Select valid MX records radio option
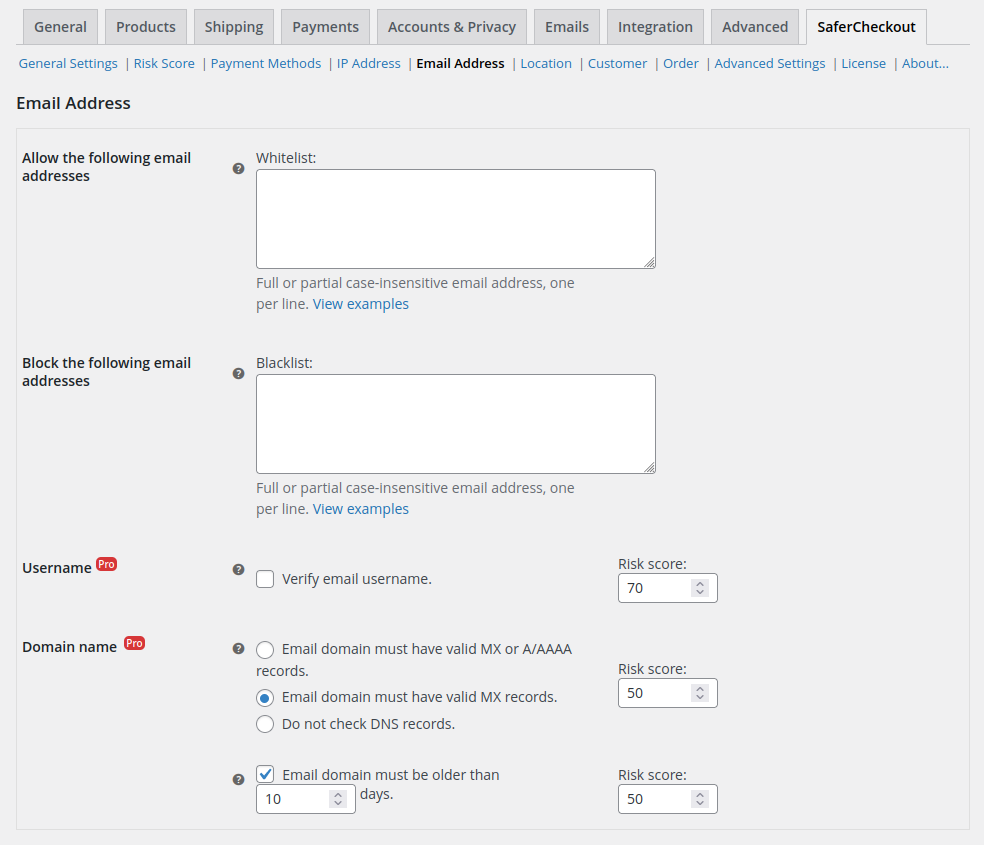The image size is (984, 845). tap(265, 698)
